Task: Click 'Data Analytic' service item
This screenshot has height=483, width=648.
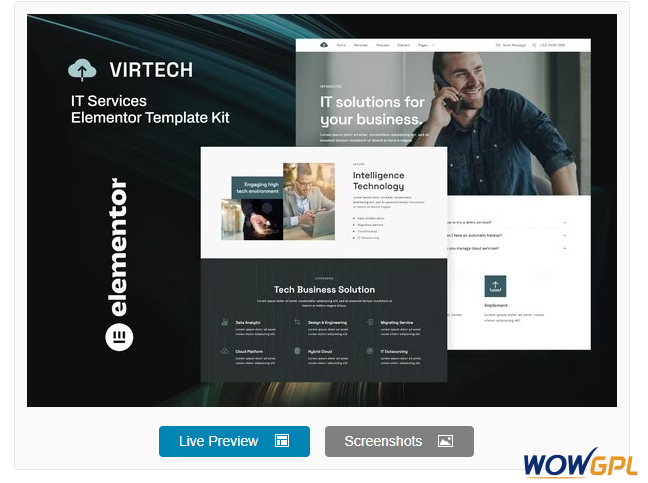Action: point(248,323)
